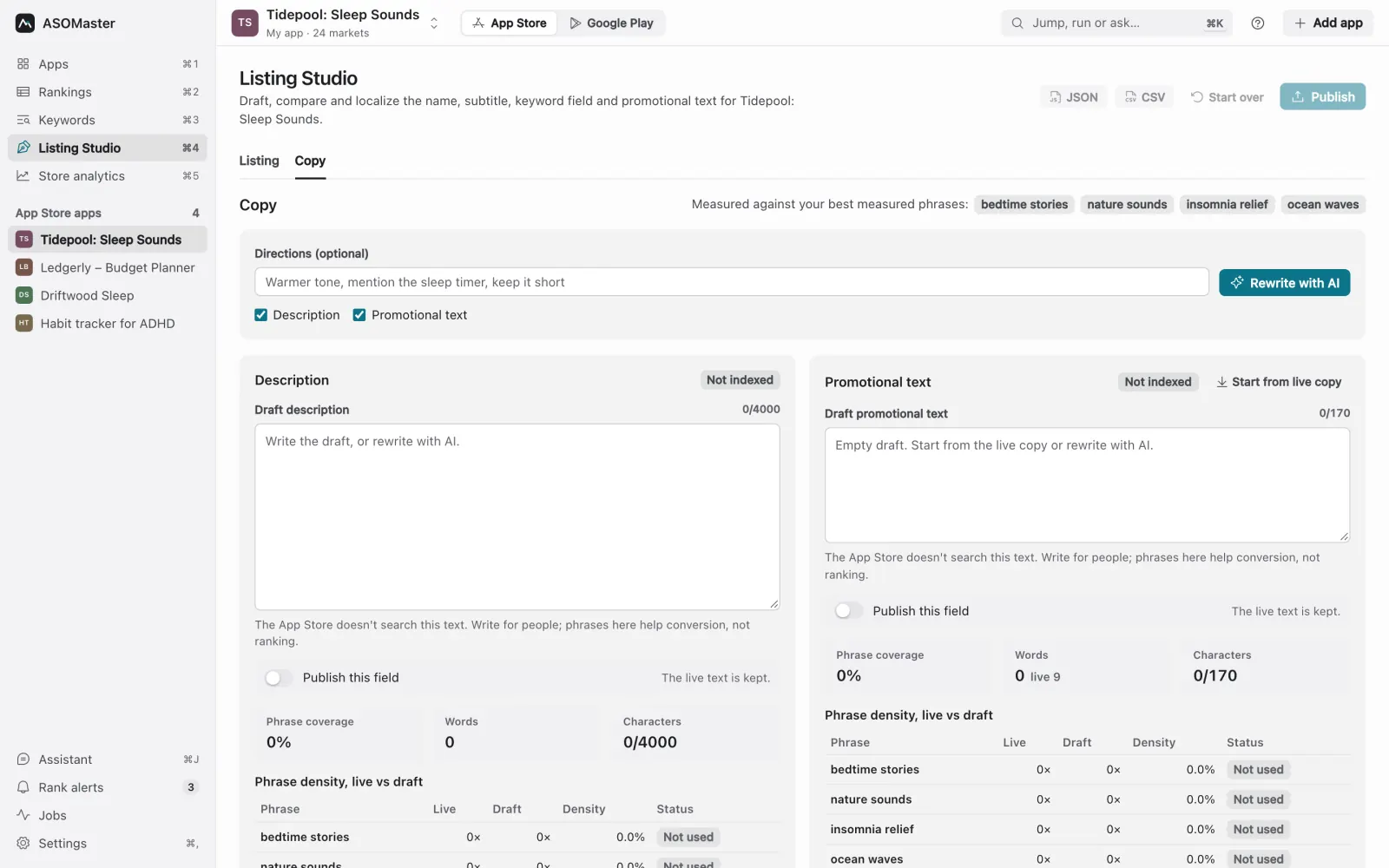The height and width of the screenshot is (868, 1389).
Task: Open Keywords from the sidebar
Action: tap(108, 120)
